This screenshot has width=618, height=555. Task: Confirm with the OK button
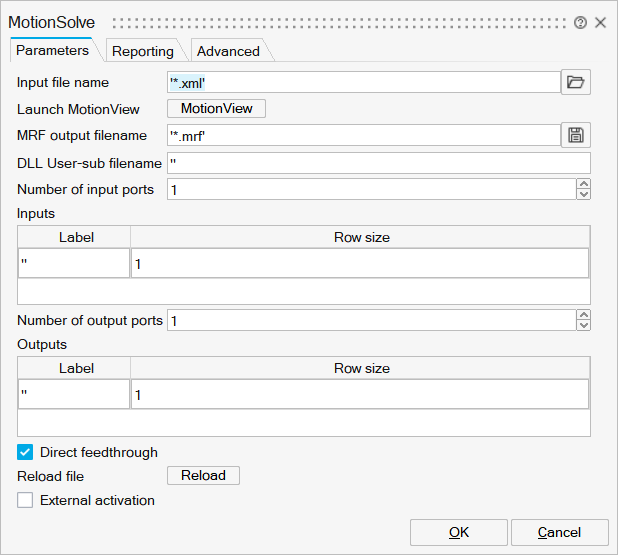(x=458, y=532)
